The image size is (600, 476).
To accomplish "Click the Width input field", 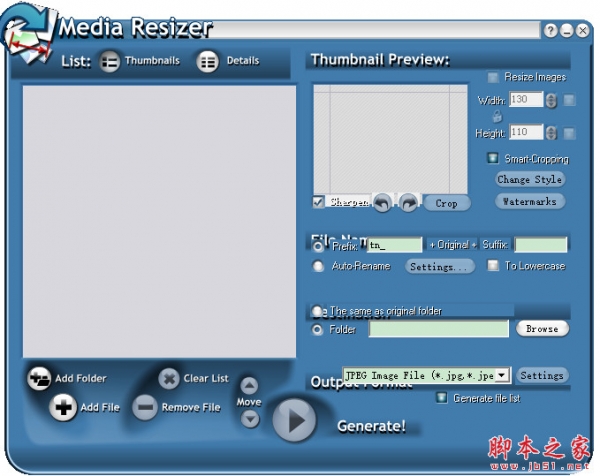I will (x=526, y=99).
